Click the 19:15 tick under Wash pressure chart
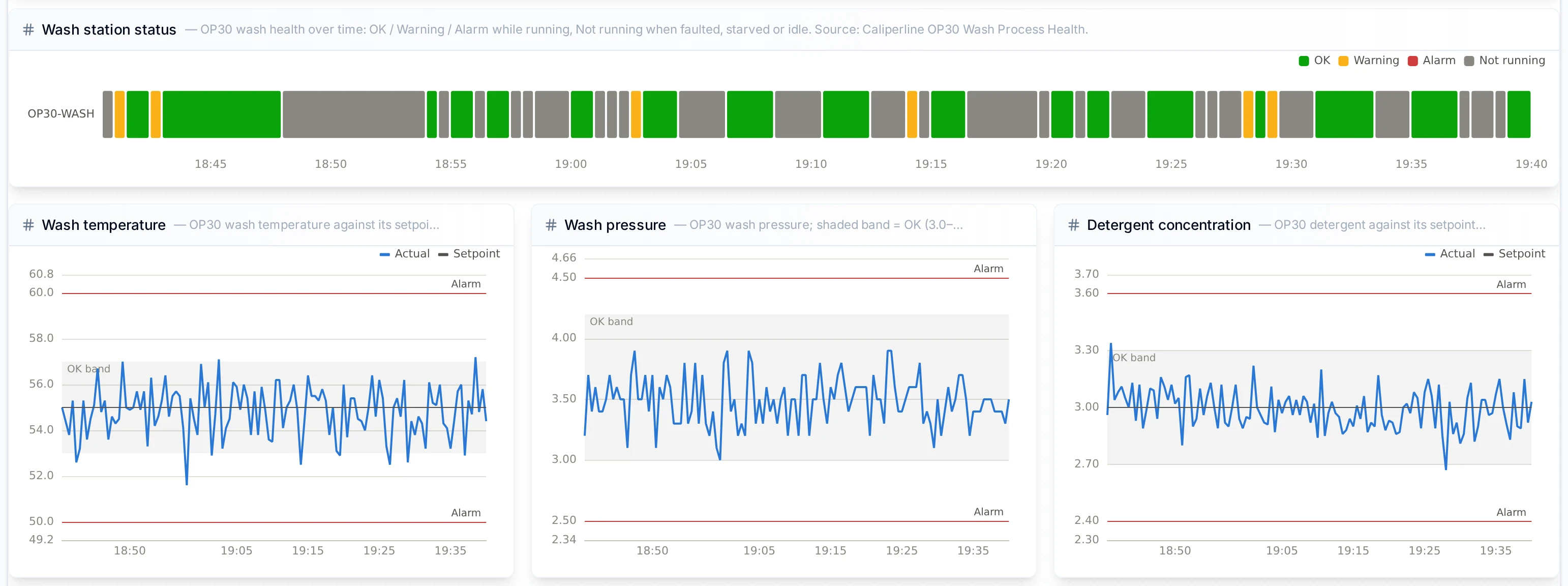The height and width of the screenshot is (586, 1568). (830, 551)
